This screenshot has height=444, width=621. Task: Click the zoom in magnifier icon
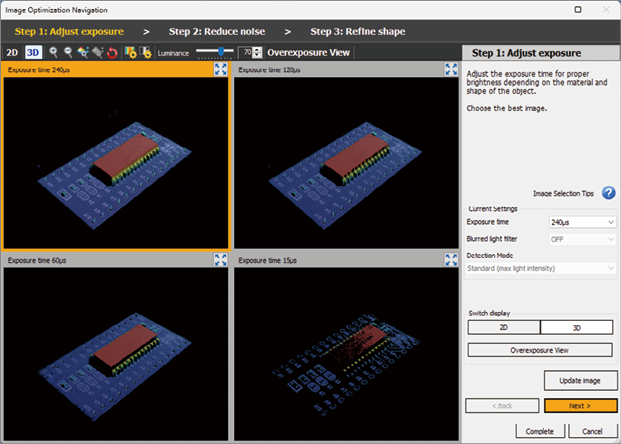click(53, 52)
